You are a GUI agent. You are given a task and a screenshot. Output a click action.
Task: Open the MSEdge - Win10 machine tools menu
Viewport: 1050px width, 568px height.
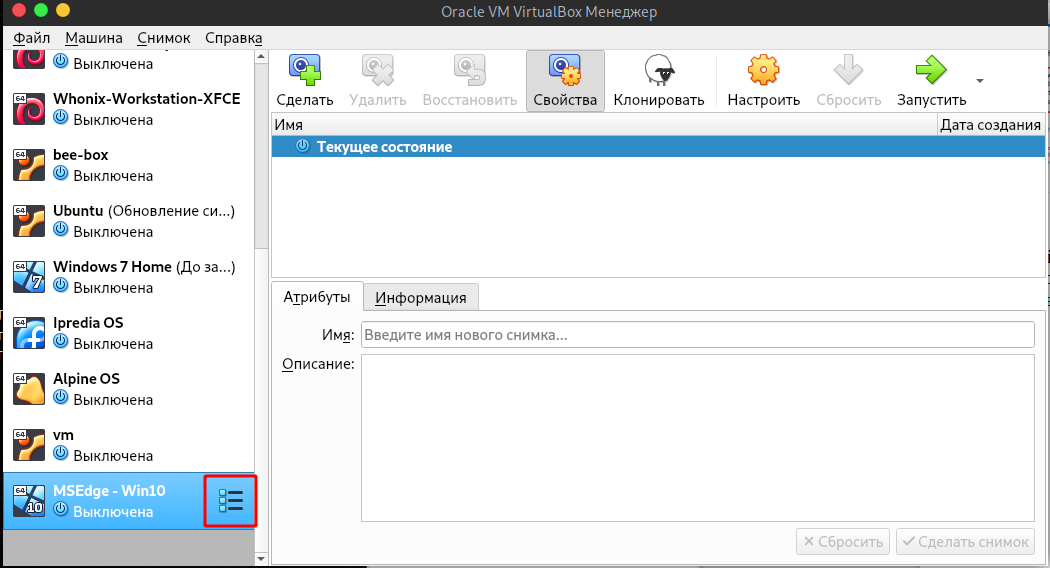point(230,501)
